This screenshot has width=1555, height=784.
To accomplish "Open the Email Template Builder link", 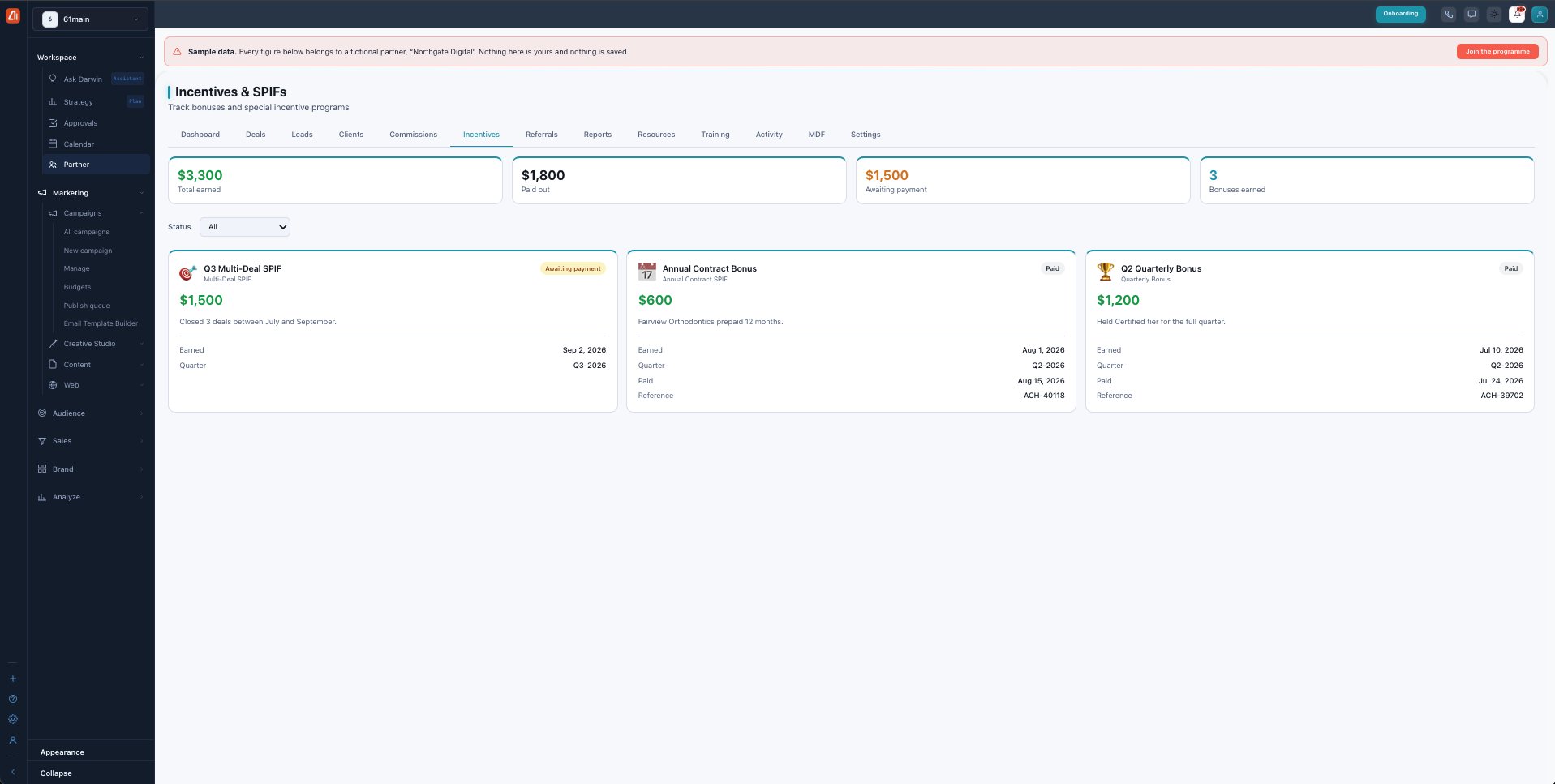I will pos(101,323).
